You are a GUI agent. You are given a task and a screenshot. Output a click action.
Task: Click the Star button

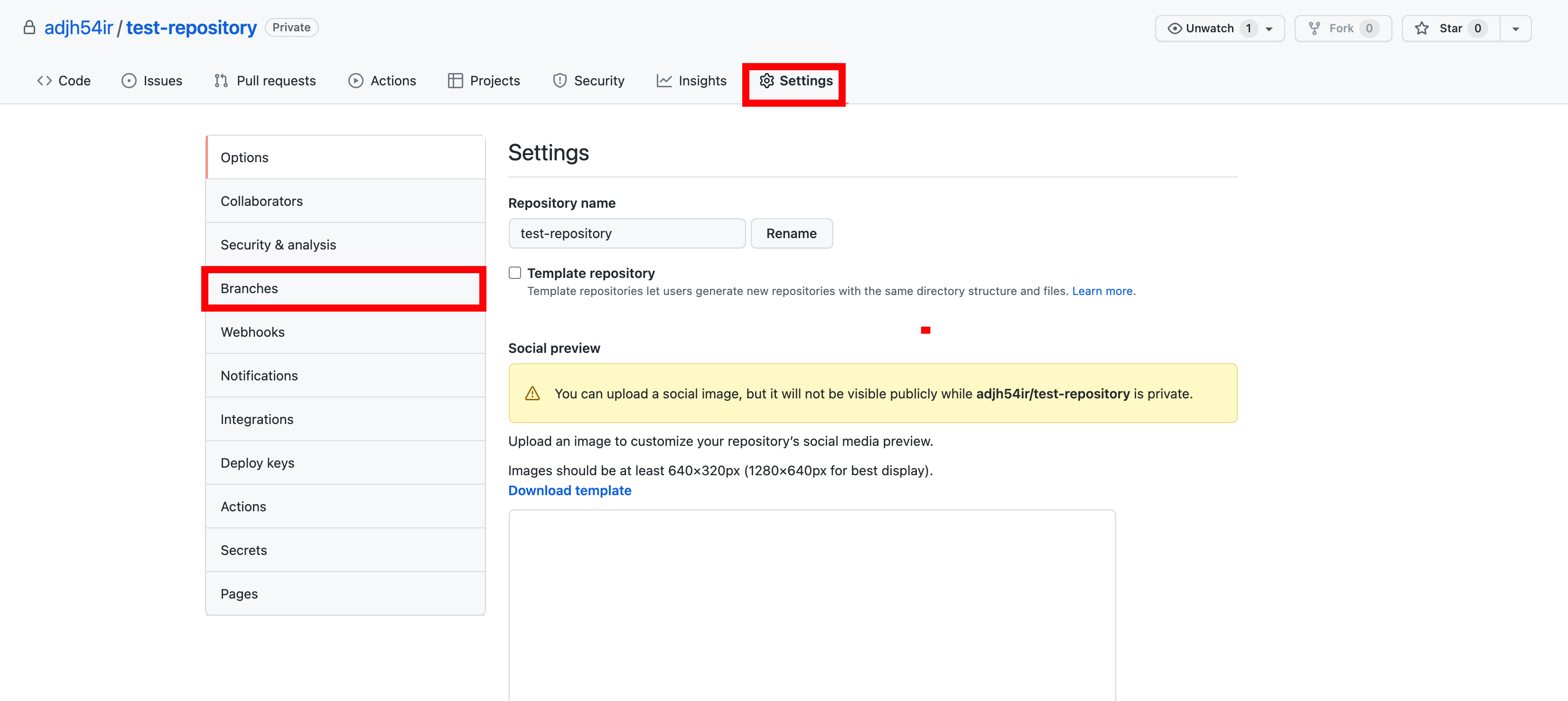tap(1450, 28)
